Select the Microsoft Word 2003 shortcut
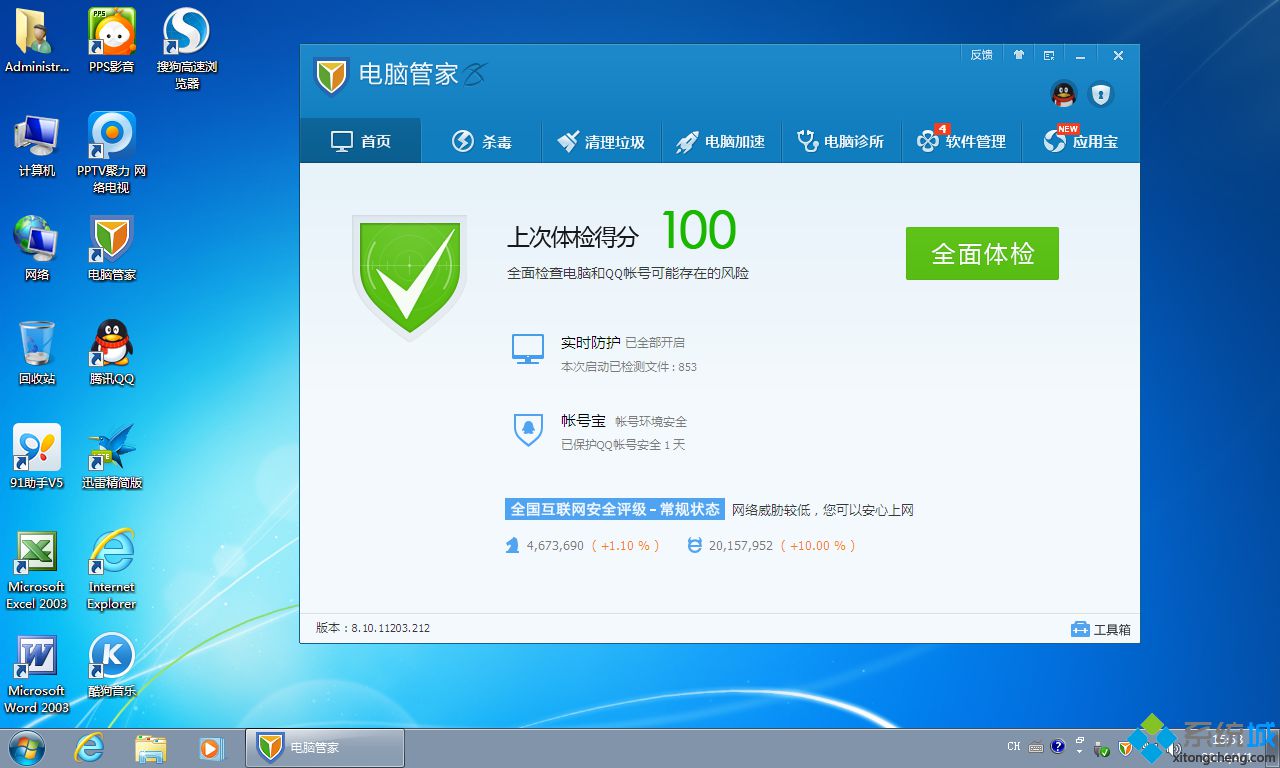The image size is (1280, 768). pyautogui.click(x=37, y=674)
